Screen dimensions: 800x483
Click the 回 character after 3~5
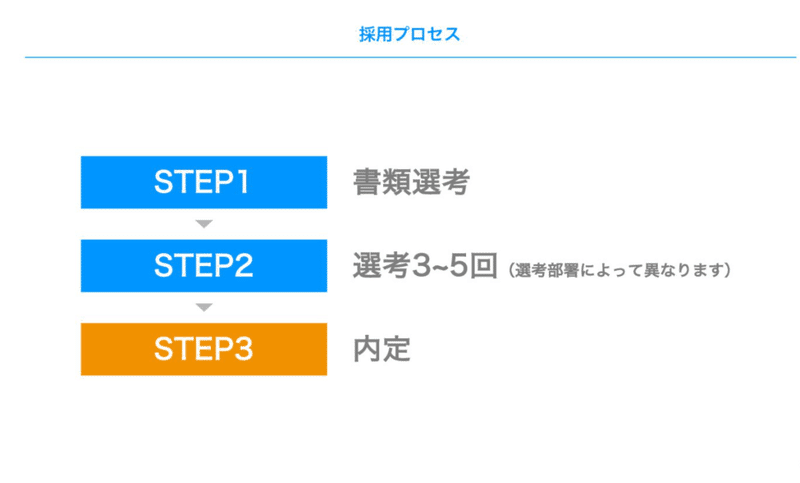[484, 266]
